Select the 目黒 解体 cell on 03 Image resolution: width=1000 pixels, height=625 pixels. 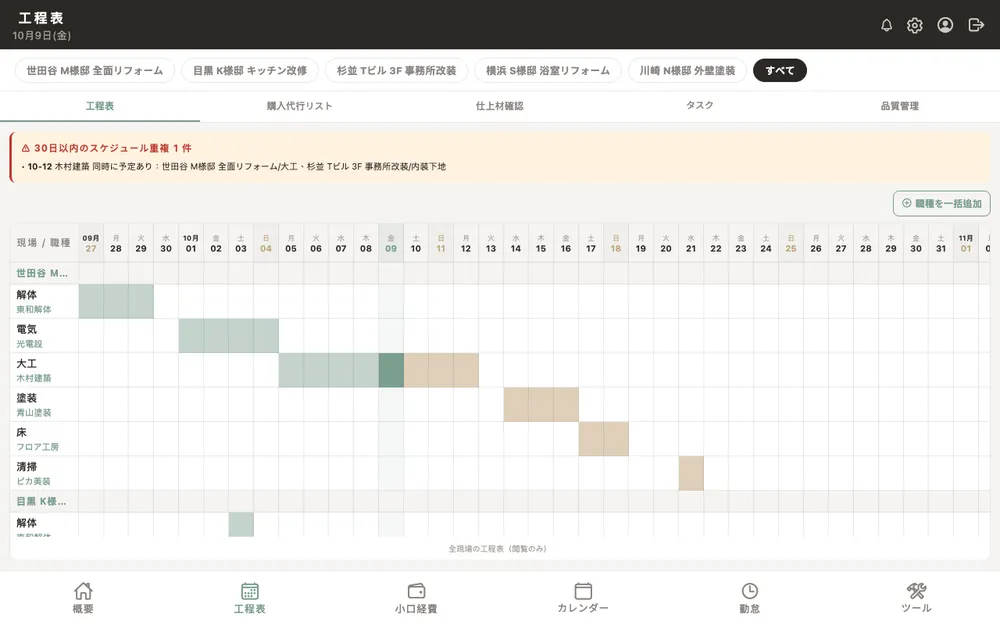tap(241, 524)
